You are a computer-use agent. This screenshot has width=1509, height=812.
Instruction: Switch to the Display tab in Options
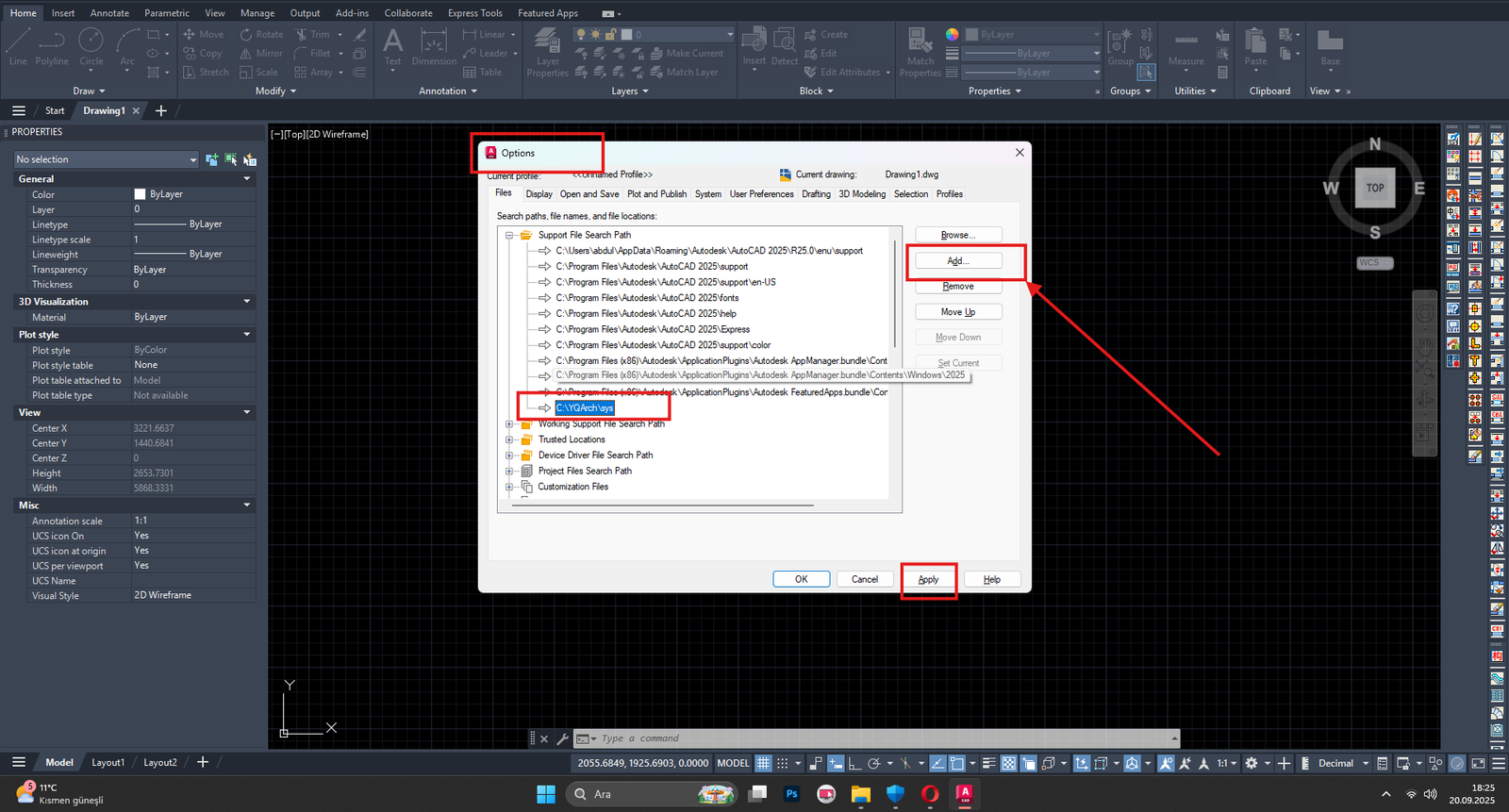point(539,194)
